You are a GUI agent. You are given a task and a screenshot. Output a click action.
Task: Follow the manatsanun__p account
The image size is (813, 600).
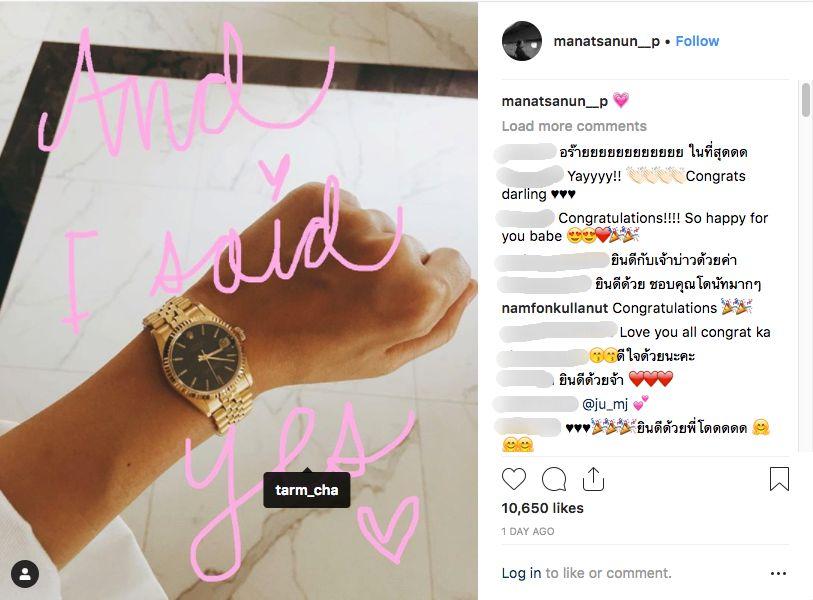tap(697, 41)
